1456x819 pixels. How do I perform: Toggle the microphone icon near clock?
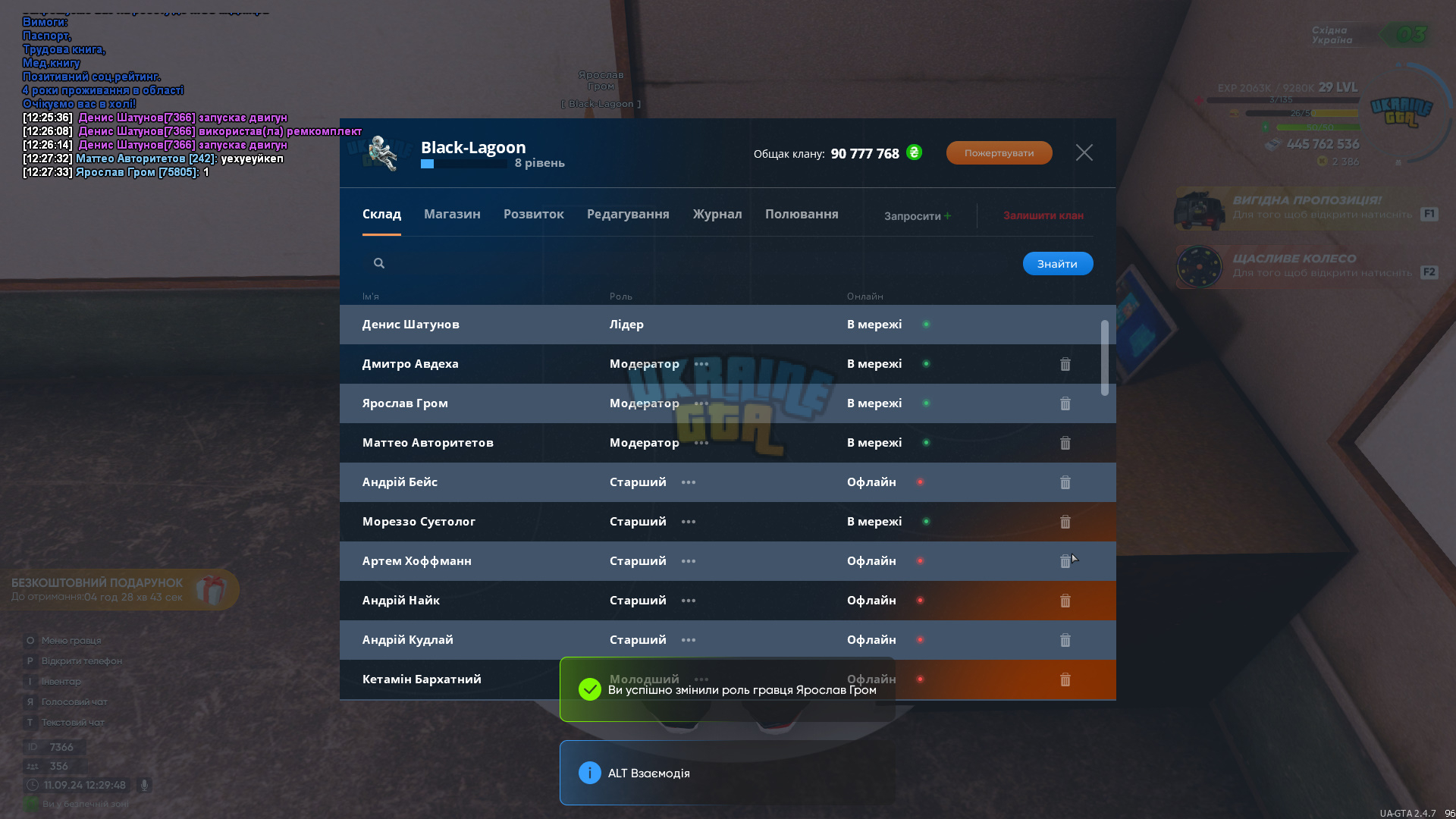pos(144,785)
